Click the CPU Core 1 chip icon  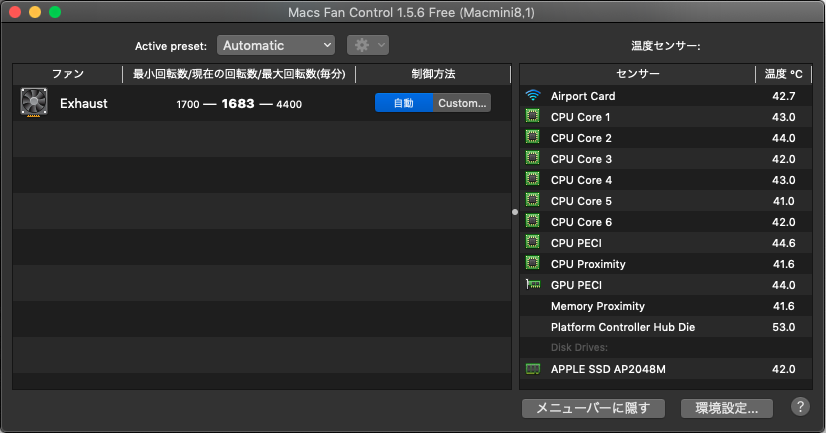(532, 117)
